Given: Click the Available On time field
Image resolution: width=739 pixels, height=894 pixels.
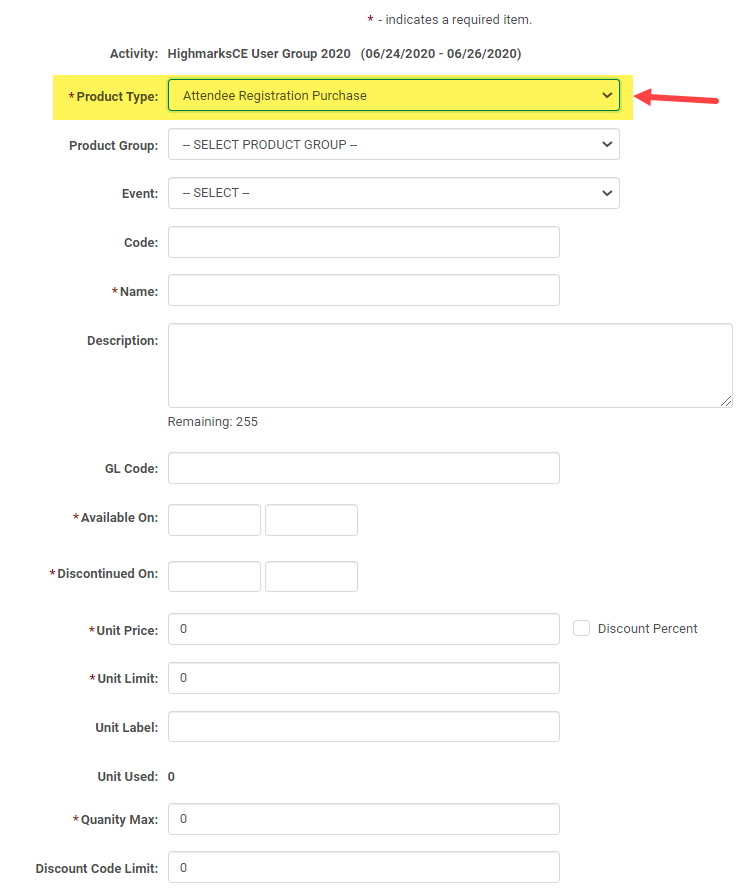Looking at the screenshot, I should 311,520.
